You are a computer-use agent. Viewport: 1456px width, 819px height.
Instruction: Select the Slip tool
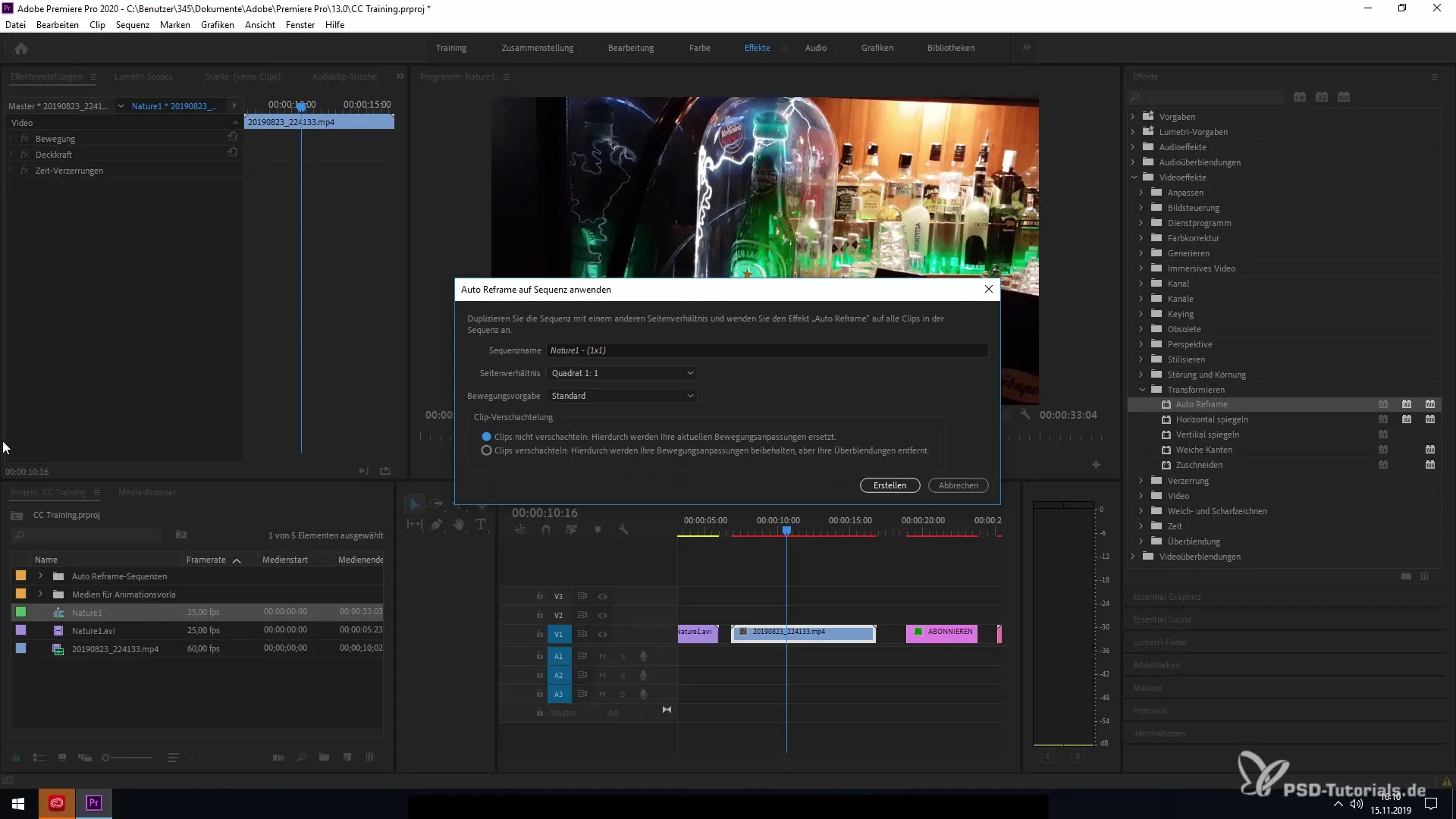415,524
